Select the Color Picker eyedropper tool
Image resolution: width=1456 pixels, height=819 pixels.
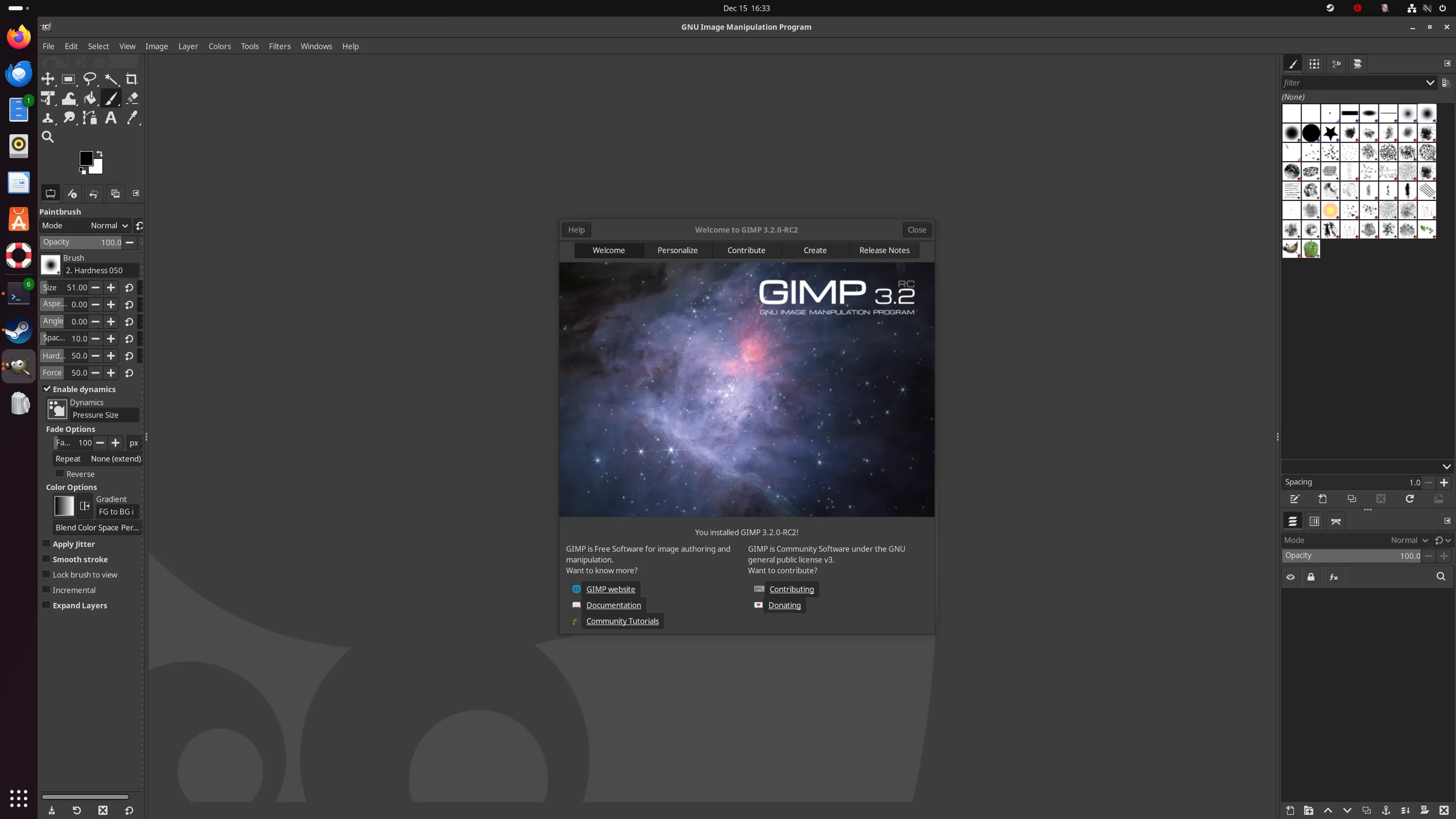(x=132, y=118)
